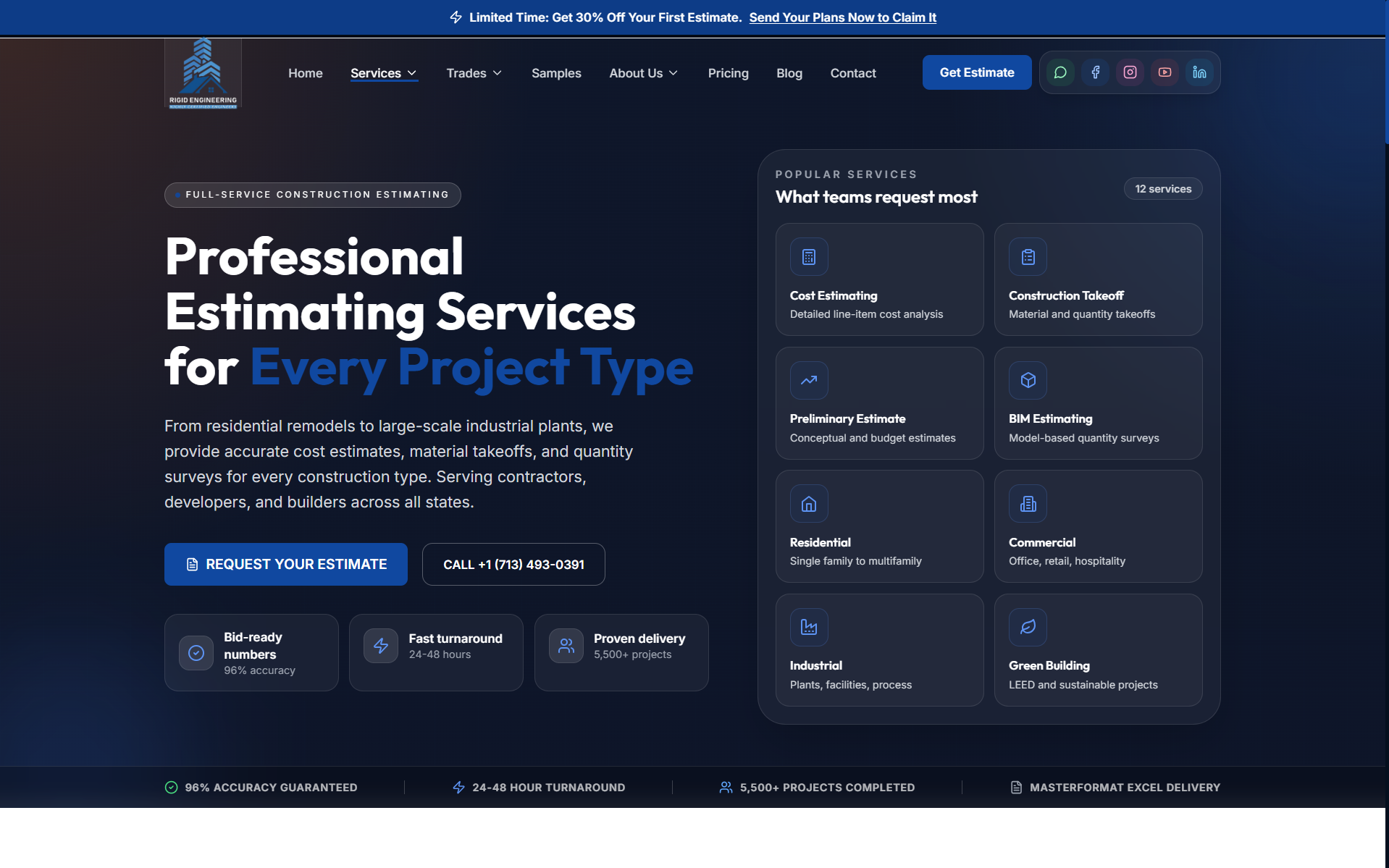Open the WhatsApp chat icon
1389x868 pixels.
(1060, 72)
